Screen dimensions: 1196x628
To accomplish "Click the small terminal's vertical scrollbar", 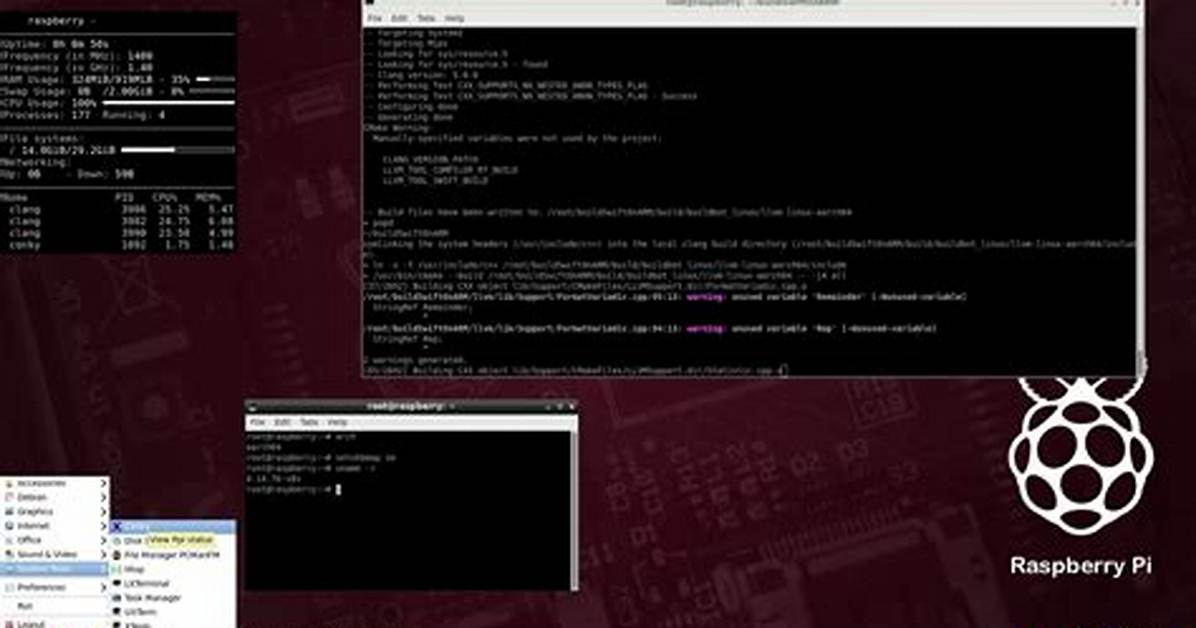I will click(574, 510).
